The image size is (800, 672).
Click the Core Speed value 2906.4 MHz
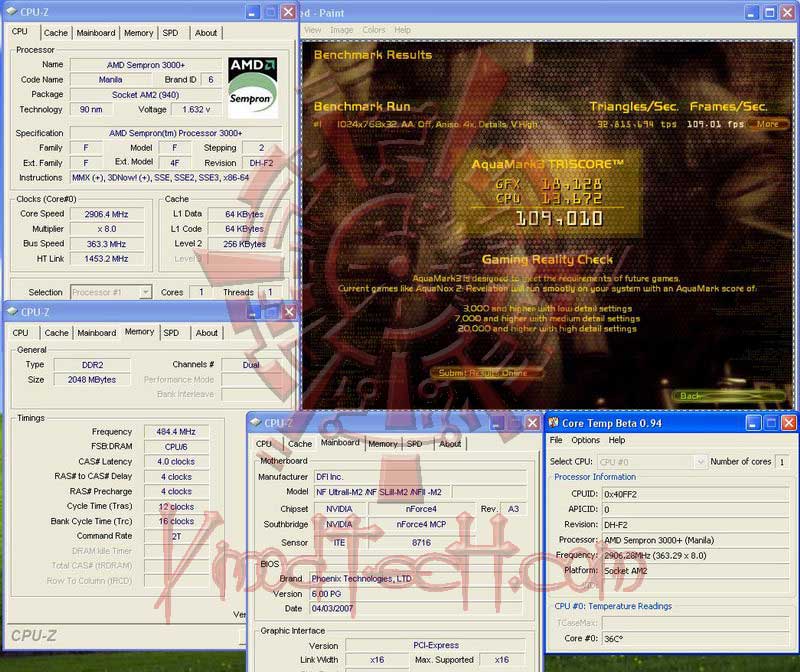(x=107, y=214)
